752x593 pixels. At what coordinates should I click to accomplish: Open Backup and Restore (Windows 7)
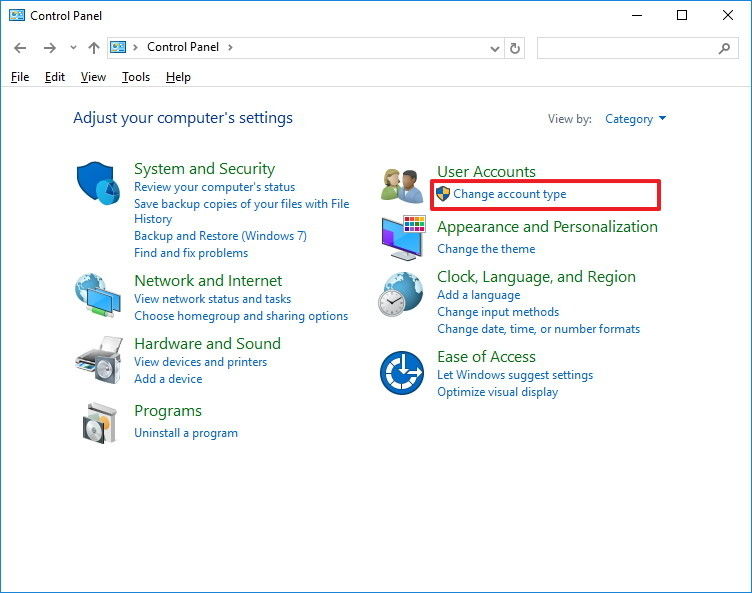(x=220, y=236)
